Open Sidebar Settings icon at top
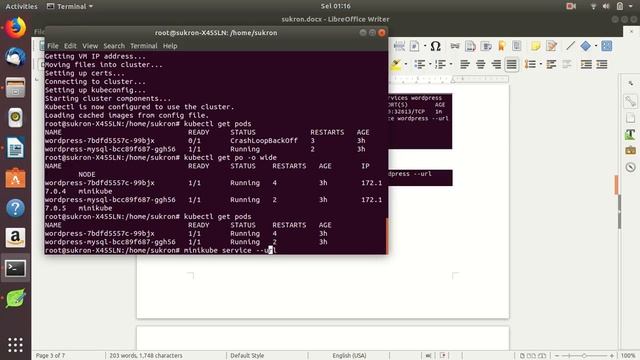640x360 pixels. [x=631, y=84]
